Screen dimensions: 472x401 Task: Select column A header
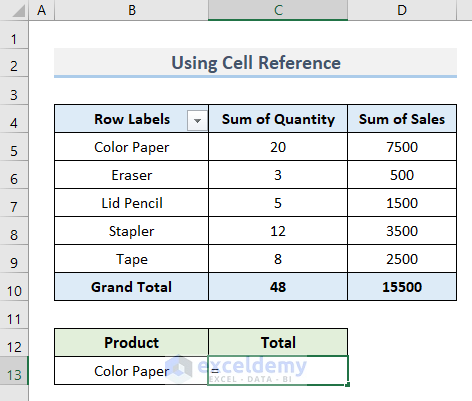pyautogui.click(x=41, y=10)
